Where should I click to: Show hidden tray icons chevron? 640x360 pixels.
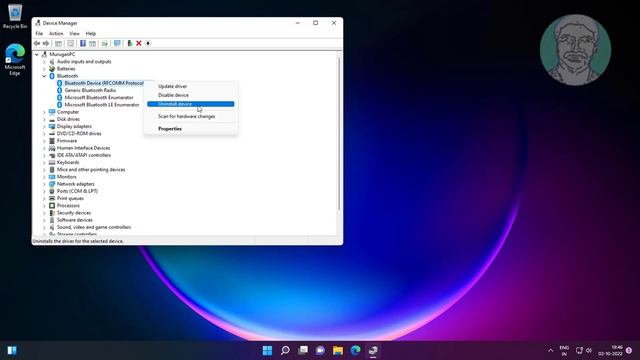[x=551, y=350]
